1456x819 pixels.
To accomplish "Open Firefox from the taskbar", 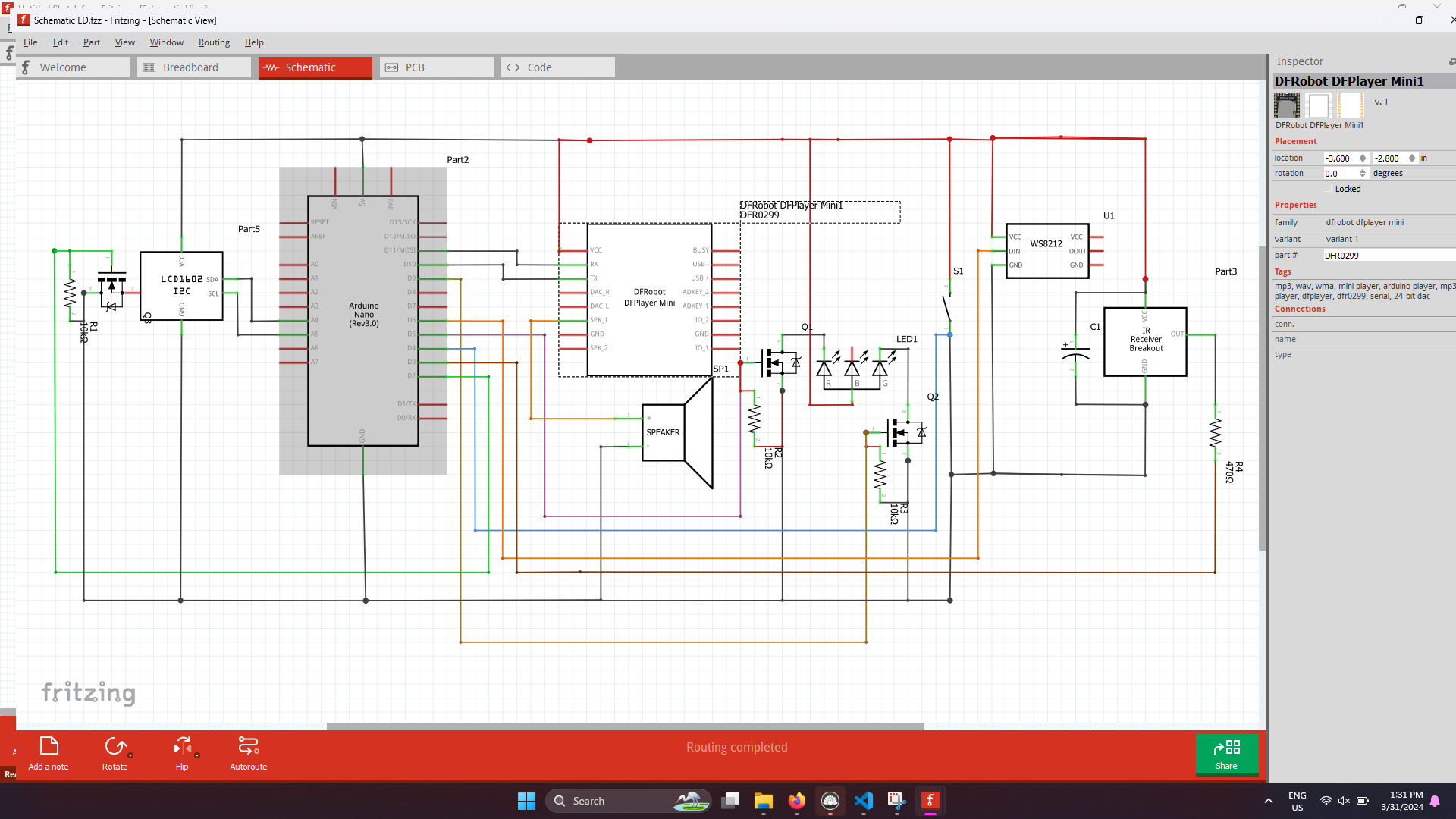I will coord(797,801).
